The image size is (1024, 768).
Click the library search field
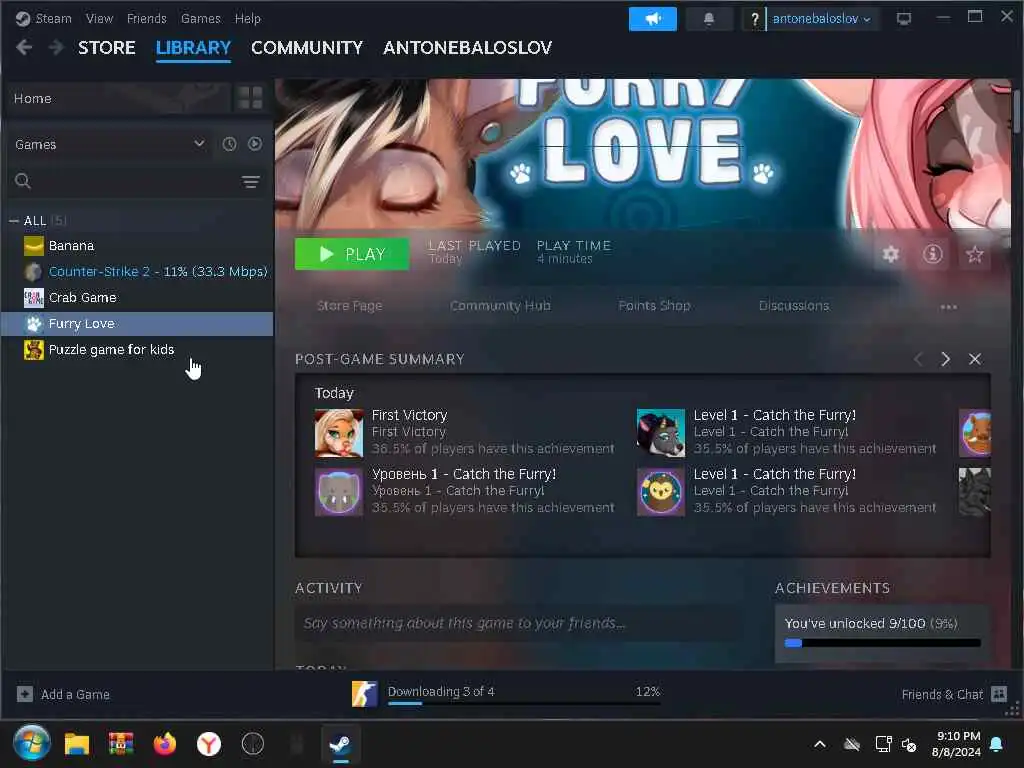coord(136,182)
